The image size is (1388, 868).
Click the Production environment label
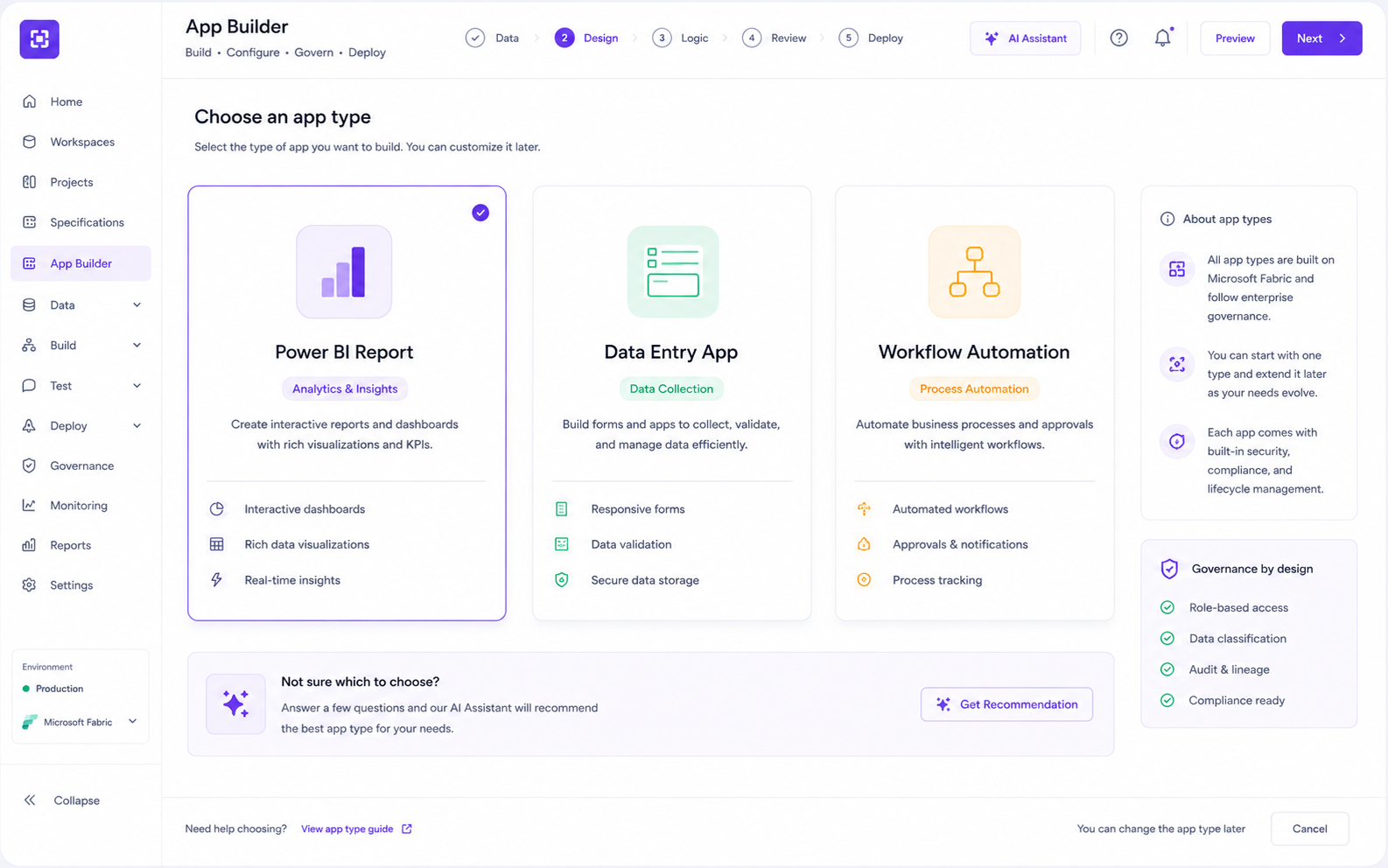(x=53, y=689)
